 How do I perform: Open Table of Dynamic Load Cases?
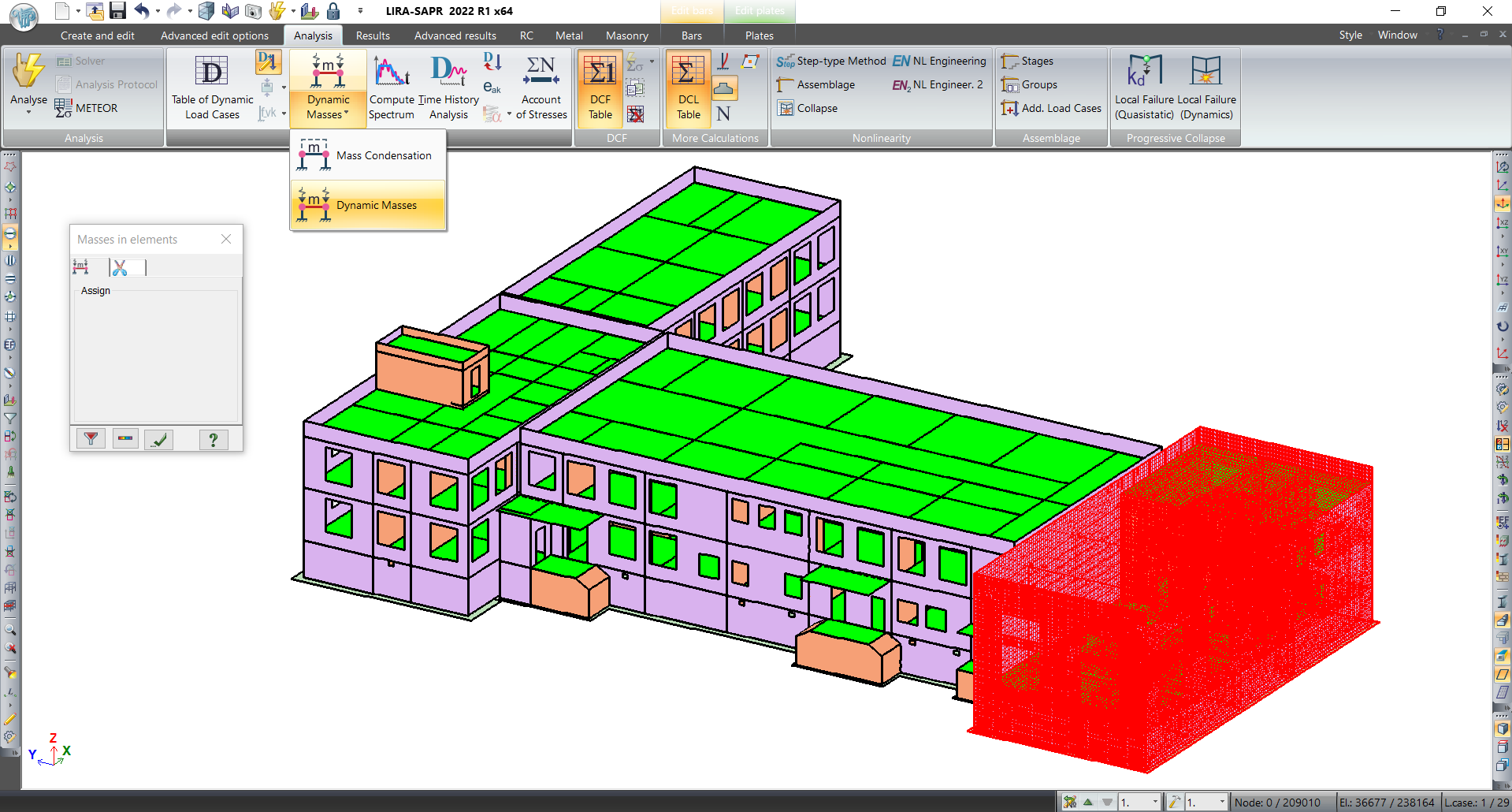[x=212, y=87]
